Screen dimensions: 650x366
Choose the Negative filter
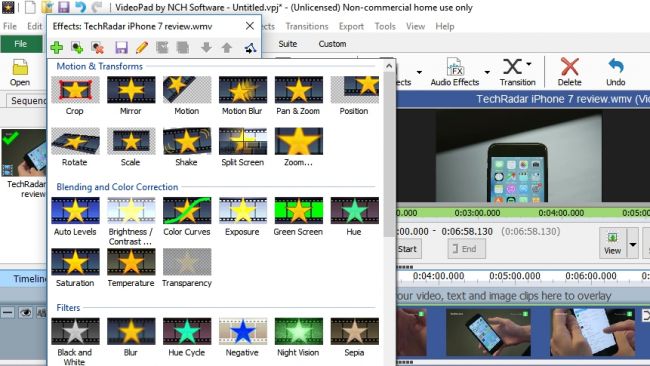pyautogui.click(x=243, y=337)
